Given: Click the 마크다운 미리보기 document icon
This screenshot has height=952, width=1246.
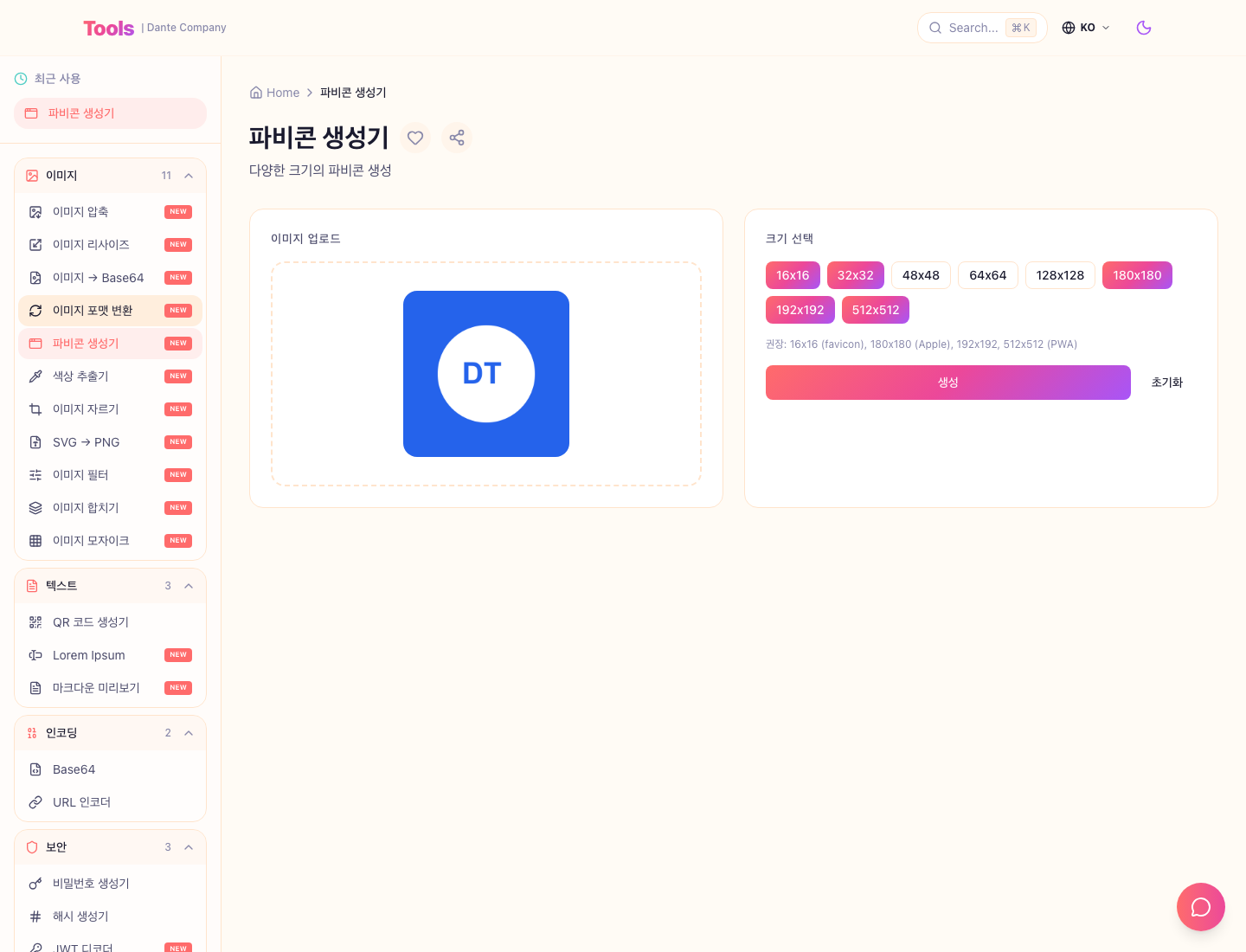Looking at the screenshot, I should [35, 688].
